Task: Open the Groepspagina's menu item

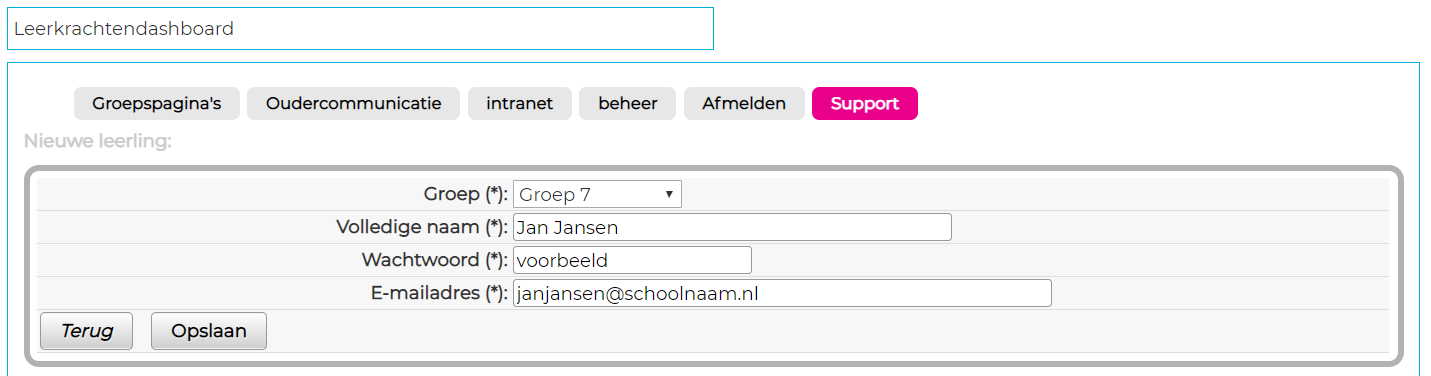Action: (157, 104)
